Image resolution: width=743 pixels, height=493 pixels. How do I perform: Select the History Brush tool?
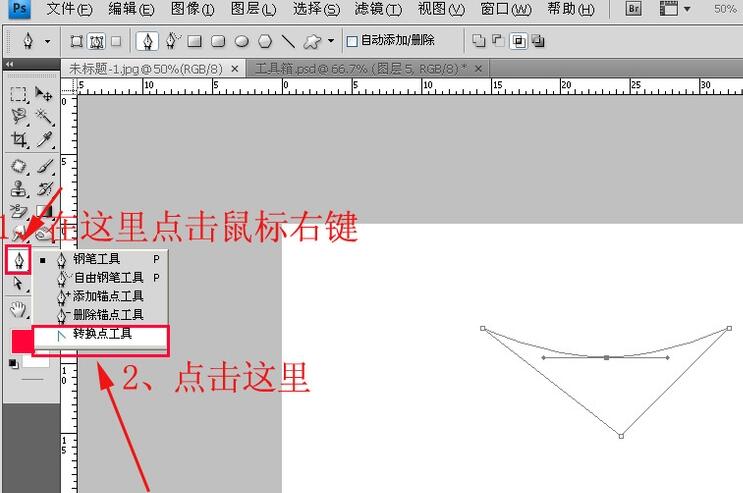point(45,189)
